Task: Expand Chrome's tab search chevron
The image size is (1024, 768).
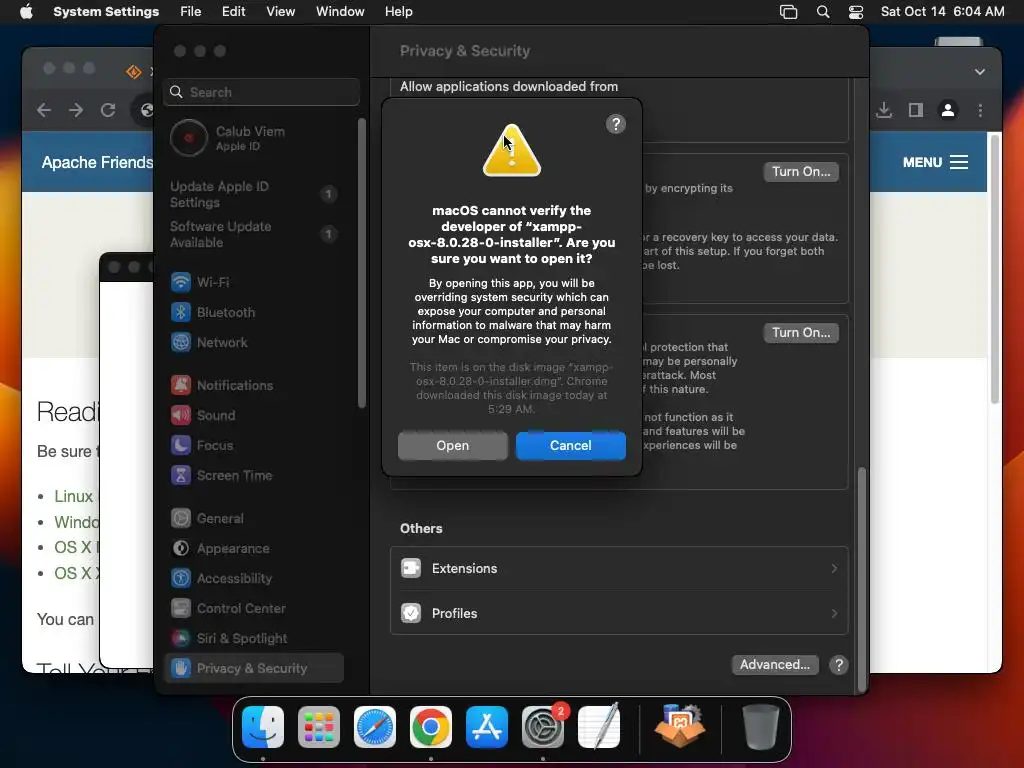Action: point(980,72)
